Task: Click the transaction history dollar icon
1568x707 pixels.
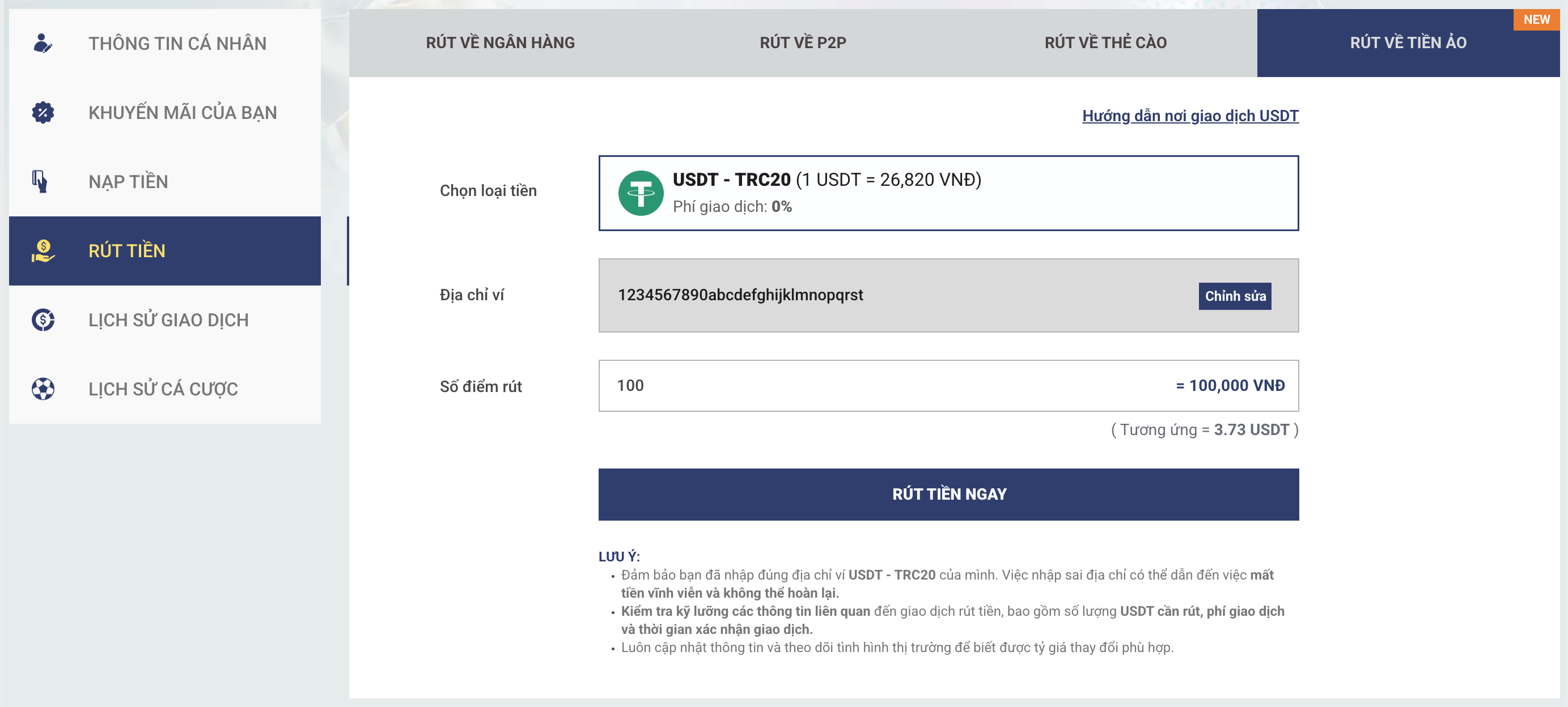Action: (x=43, y=320)
